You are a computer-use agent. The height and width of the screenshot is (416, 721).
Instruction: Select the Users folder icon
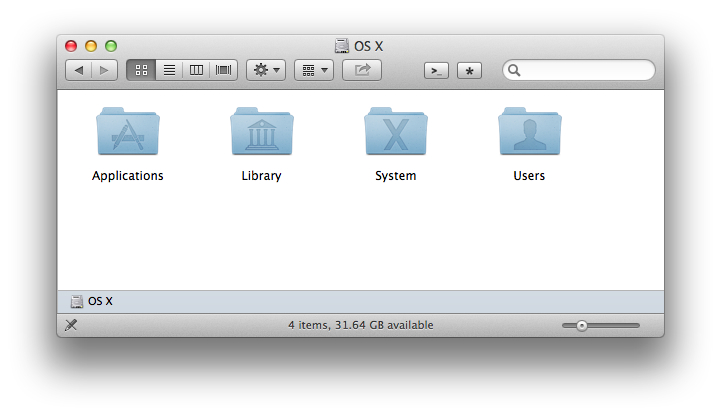[530, 131]
